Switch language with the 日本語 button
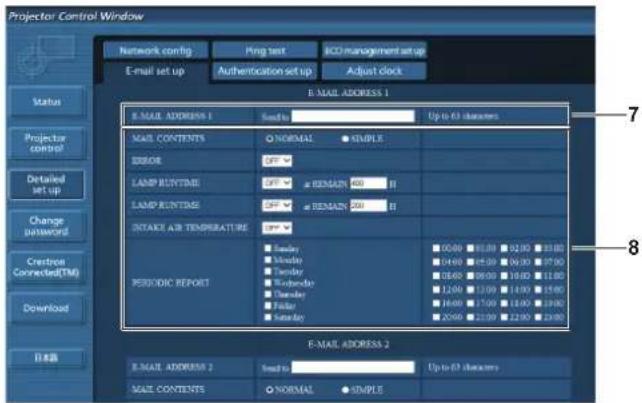This screenshot has width=642, height=403. [47, 358]
